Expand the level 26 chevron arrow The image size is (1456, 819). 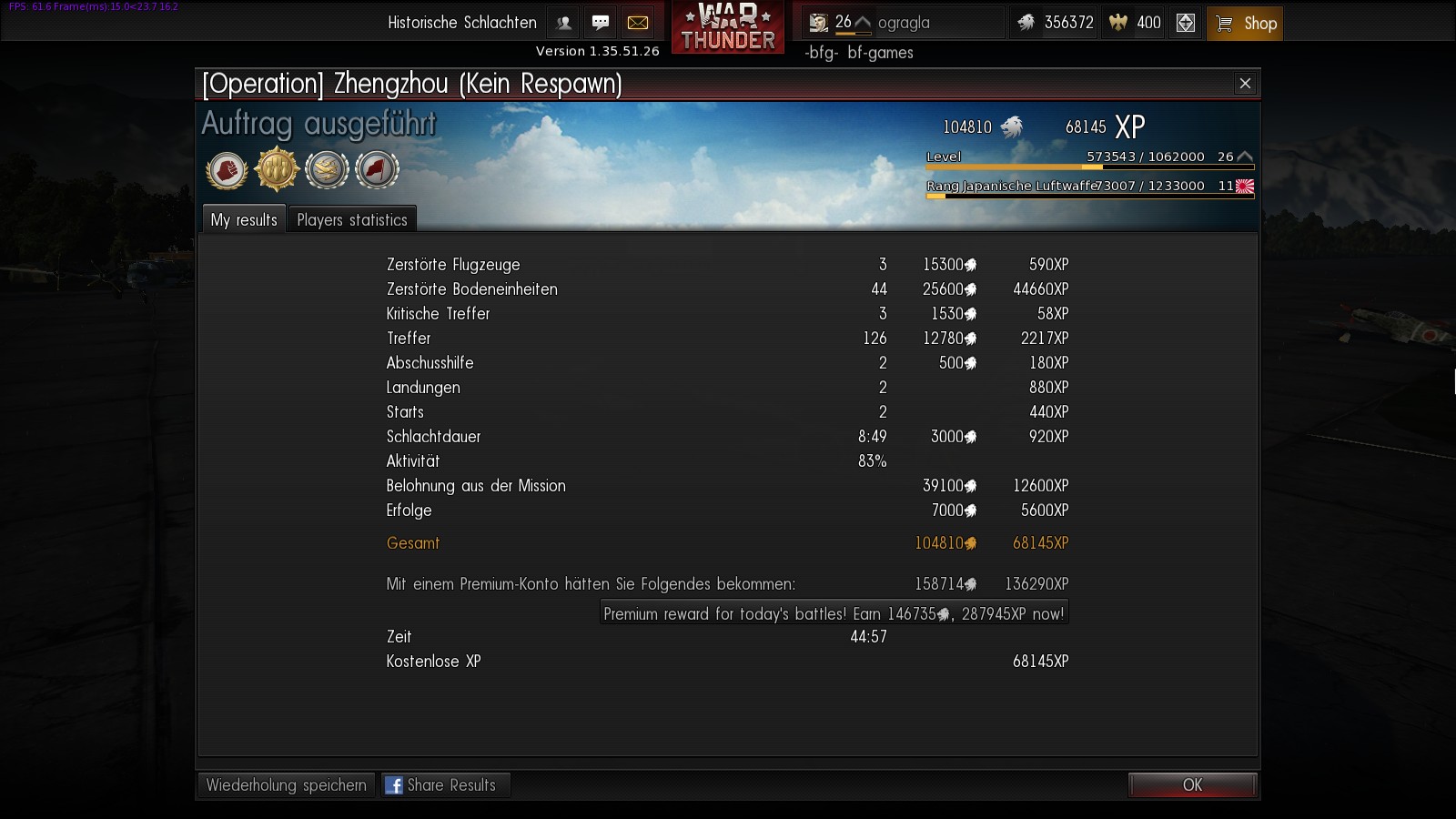click(x=862, y=22)
